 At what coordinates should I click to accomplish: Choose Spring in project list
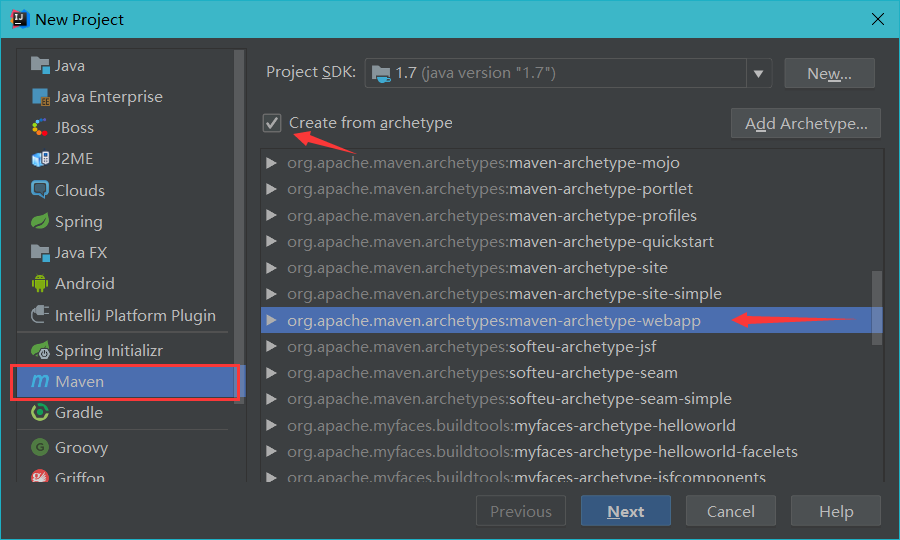pos(125,222)
